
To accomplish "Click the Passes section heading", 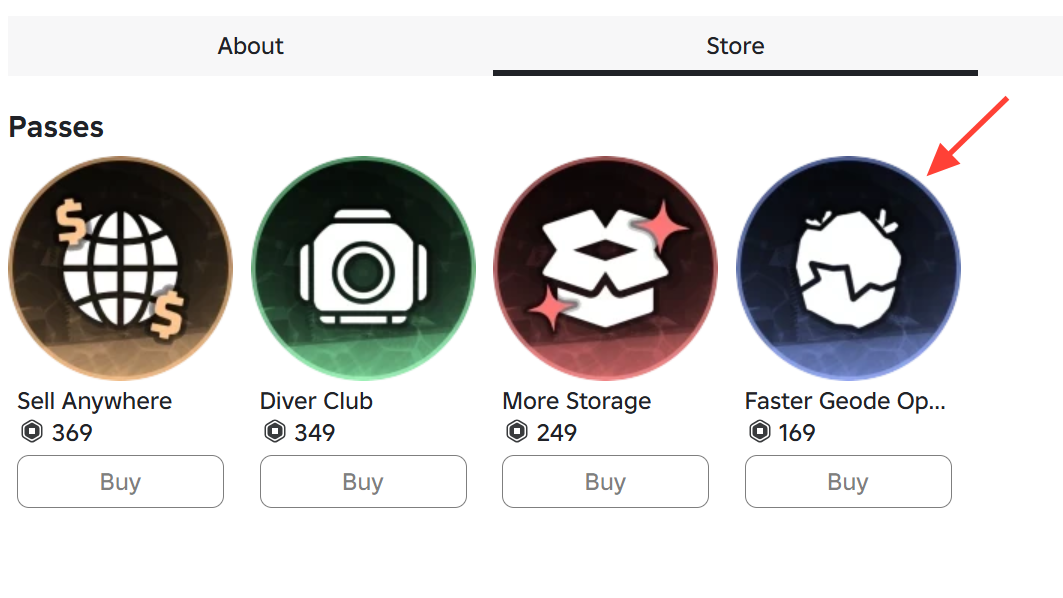I will 56,127.
